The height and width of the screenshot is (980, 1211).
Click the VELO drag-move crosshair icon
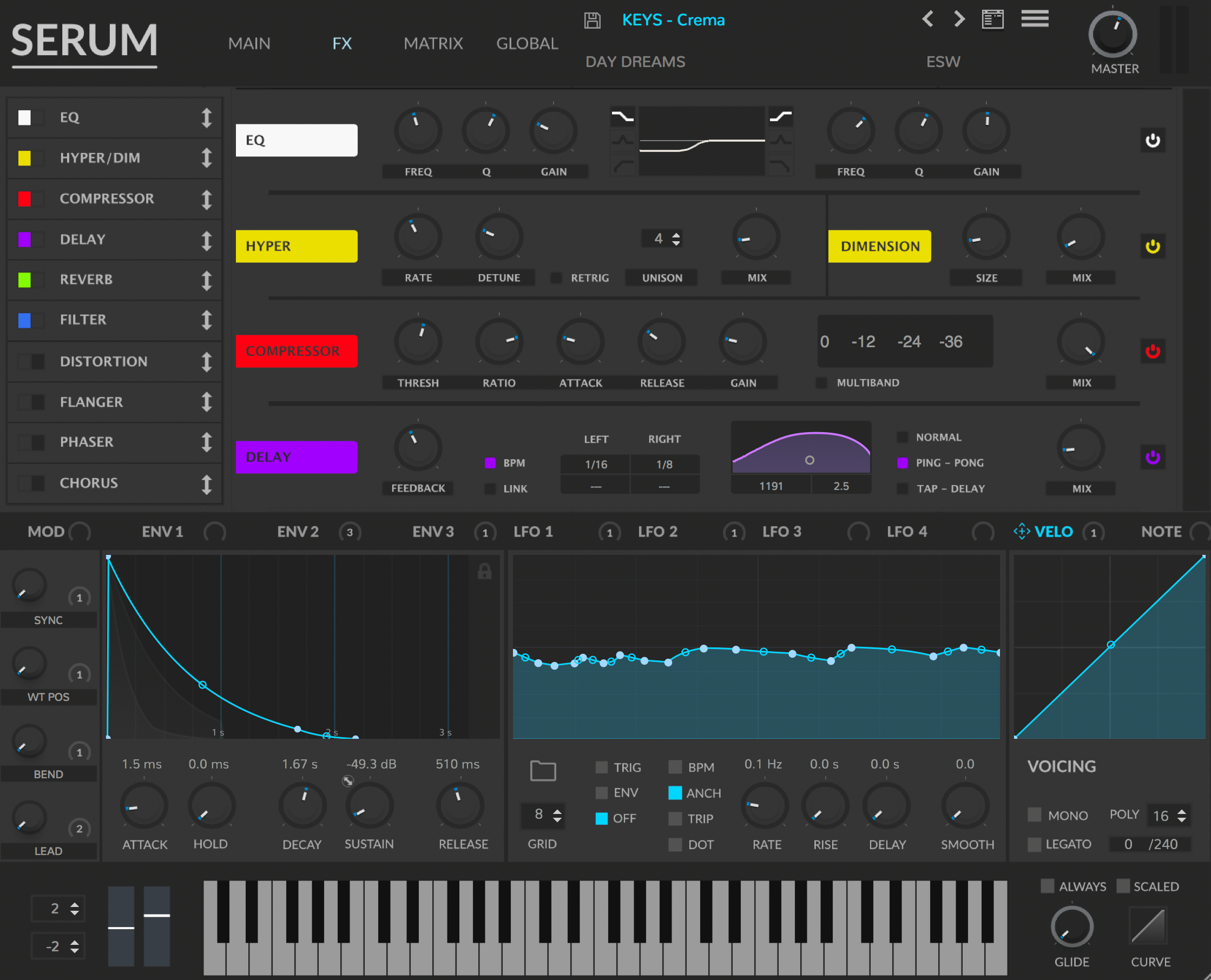pyautogui.click(x=1021, y=531)
